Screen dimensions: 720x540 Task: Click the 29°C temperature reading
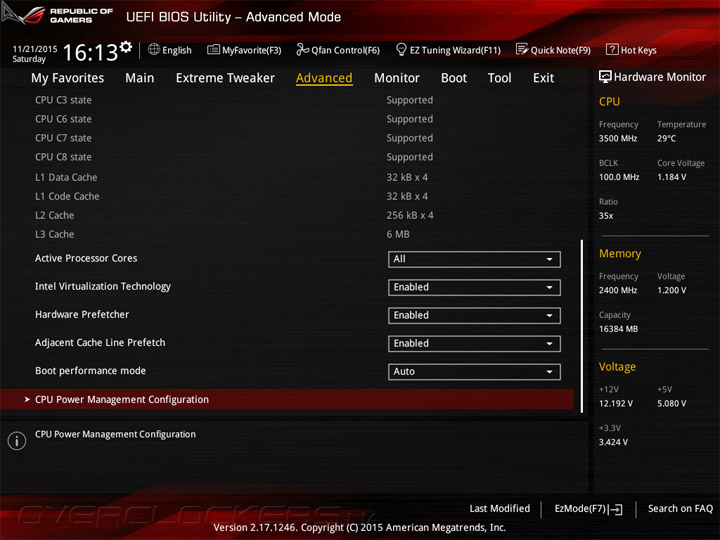pos(666,138)
